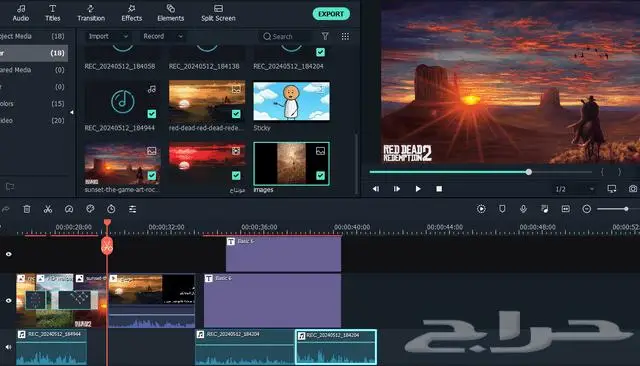Open the 1/2 preview quality dropdown
This screenshot has height=366, width=640.
[x=574, y=189]
